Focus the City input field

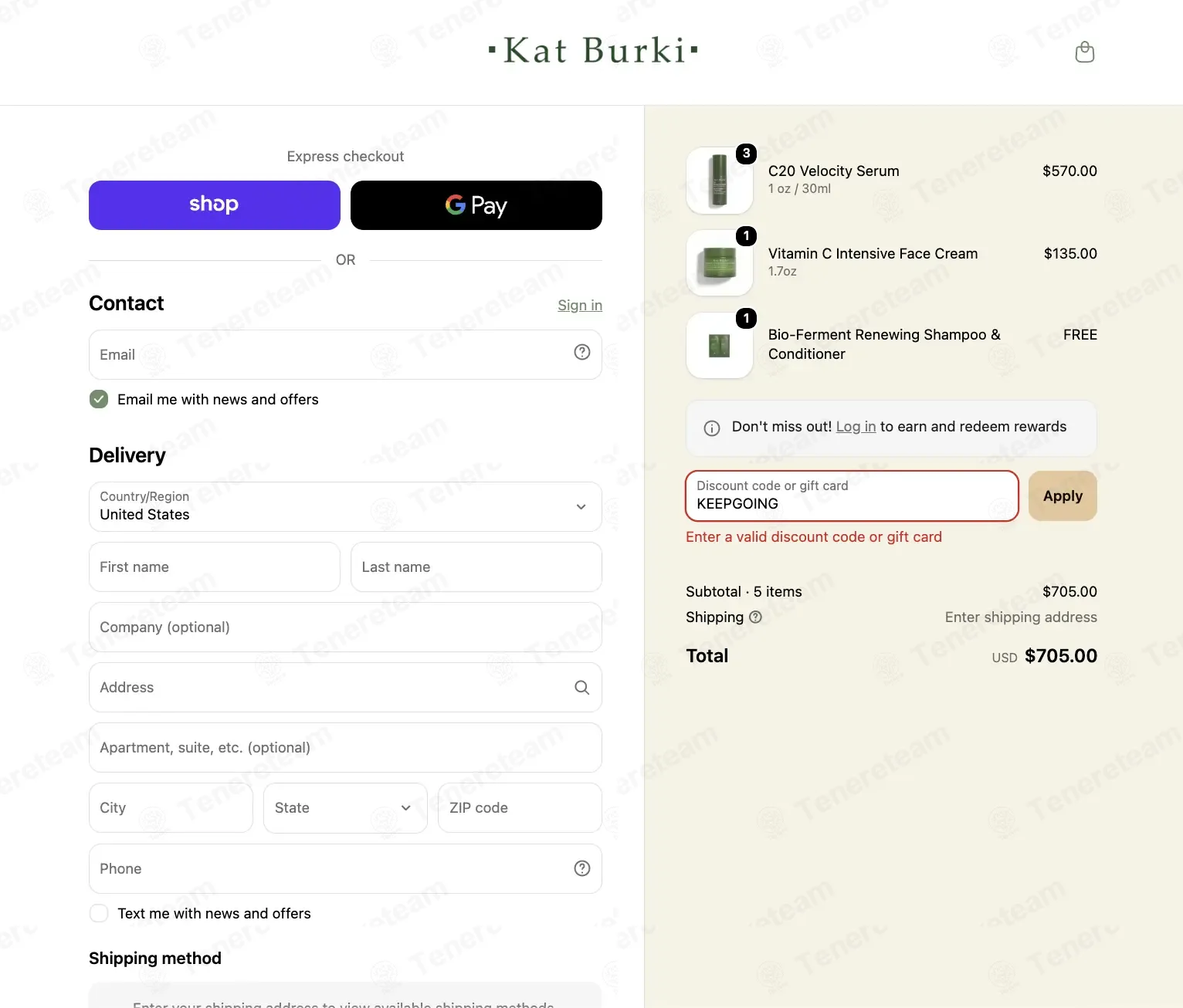(x=171, y=807)
